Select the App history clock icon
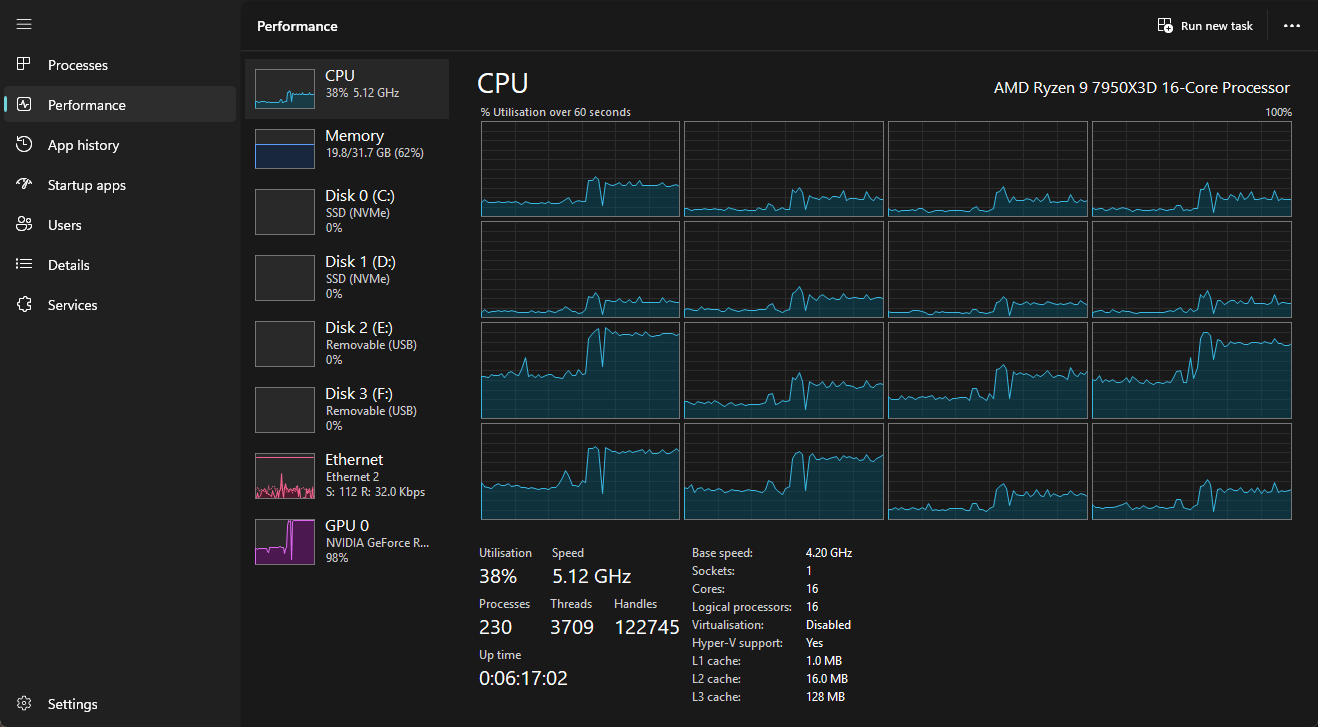The height and width of the screenshot is (727, 1318). coord(25,145)
